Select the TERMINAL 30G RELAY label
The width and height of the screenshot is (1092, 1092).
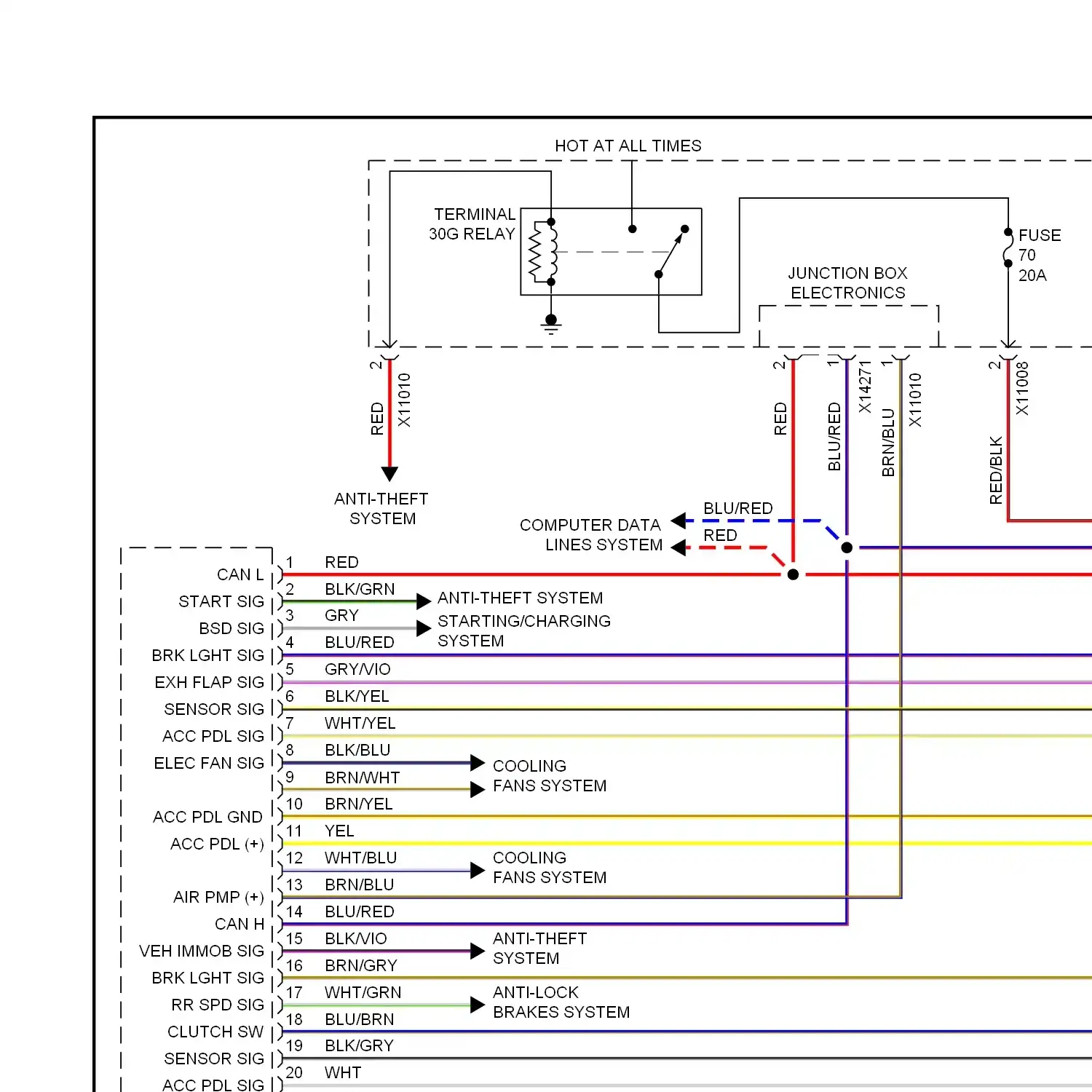tap(472, 224)
